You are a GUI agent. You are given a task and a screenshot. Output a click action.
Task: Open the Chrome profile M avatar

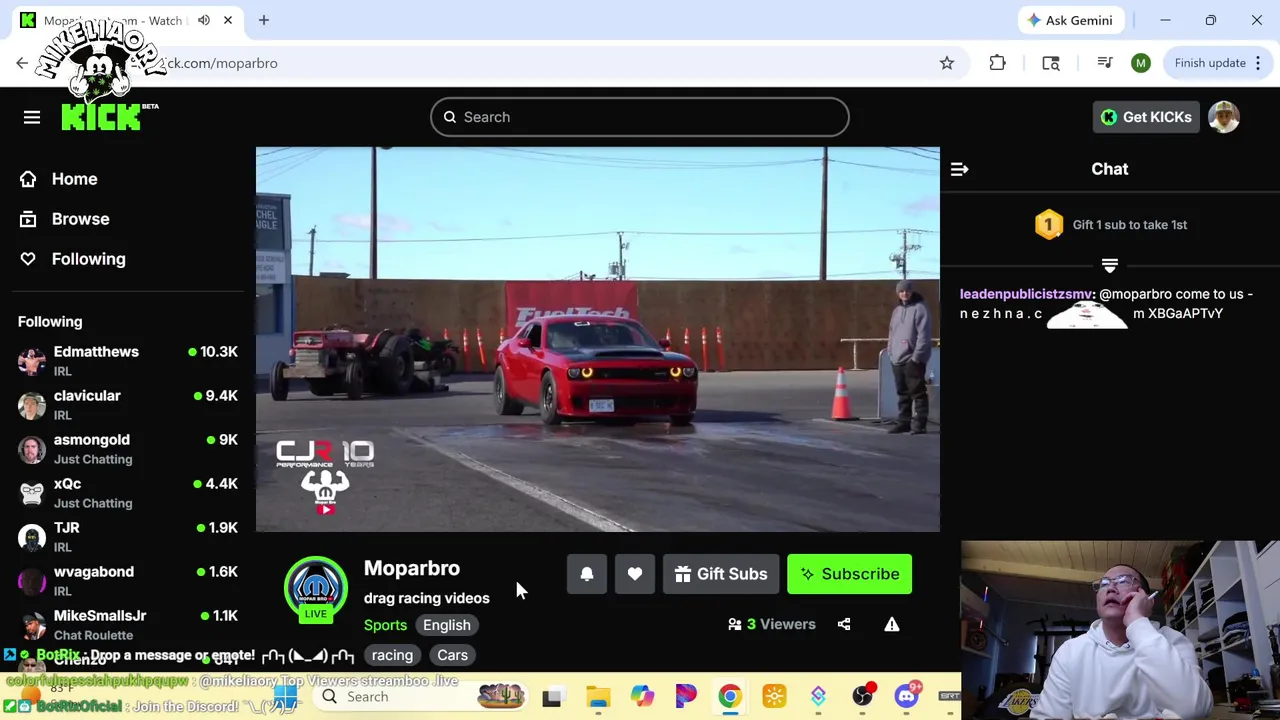point(1141,63)
